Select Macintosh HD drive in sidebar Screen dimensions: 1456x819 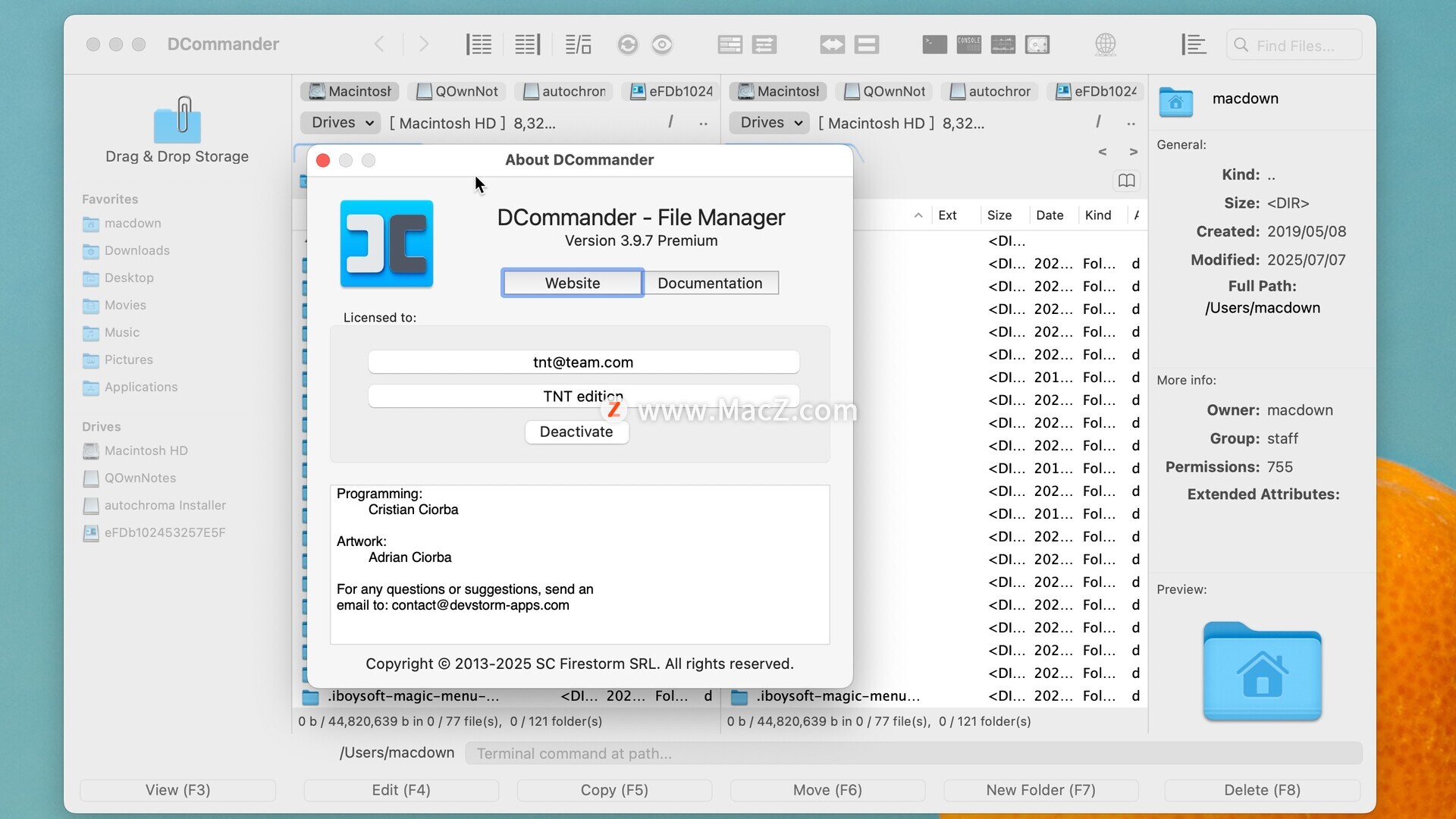(x=146, y=450)
